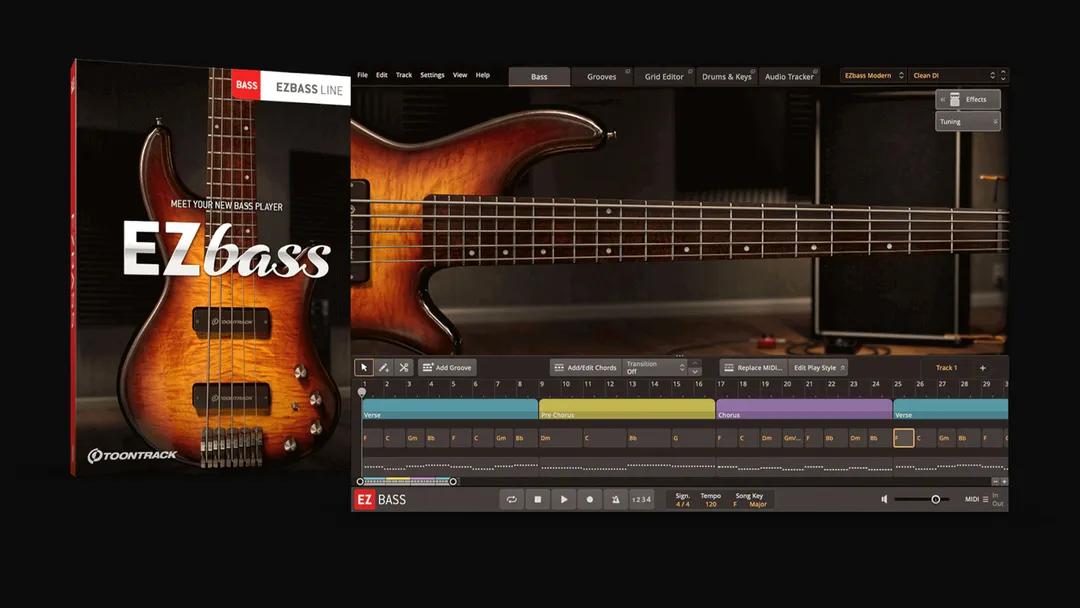The height and width of the screenshot is (608, 1080).
Task: Click bar 17 on the timeline ruler
Action: pyautogui.click(x=721, y=384)
